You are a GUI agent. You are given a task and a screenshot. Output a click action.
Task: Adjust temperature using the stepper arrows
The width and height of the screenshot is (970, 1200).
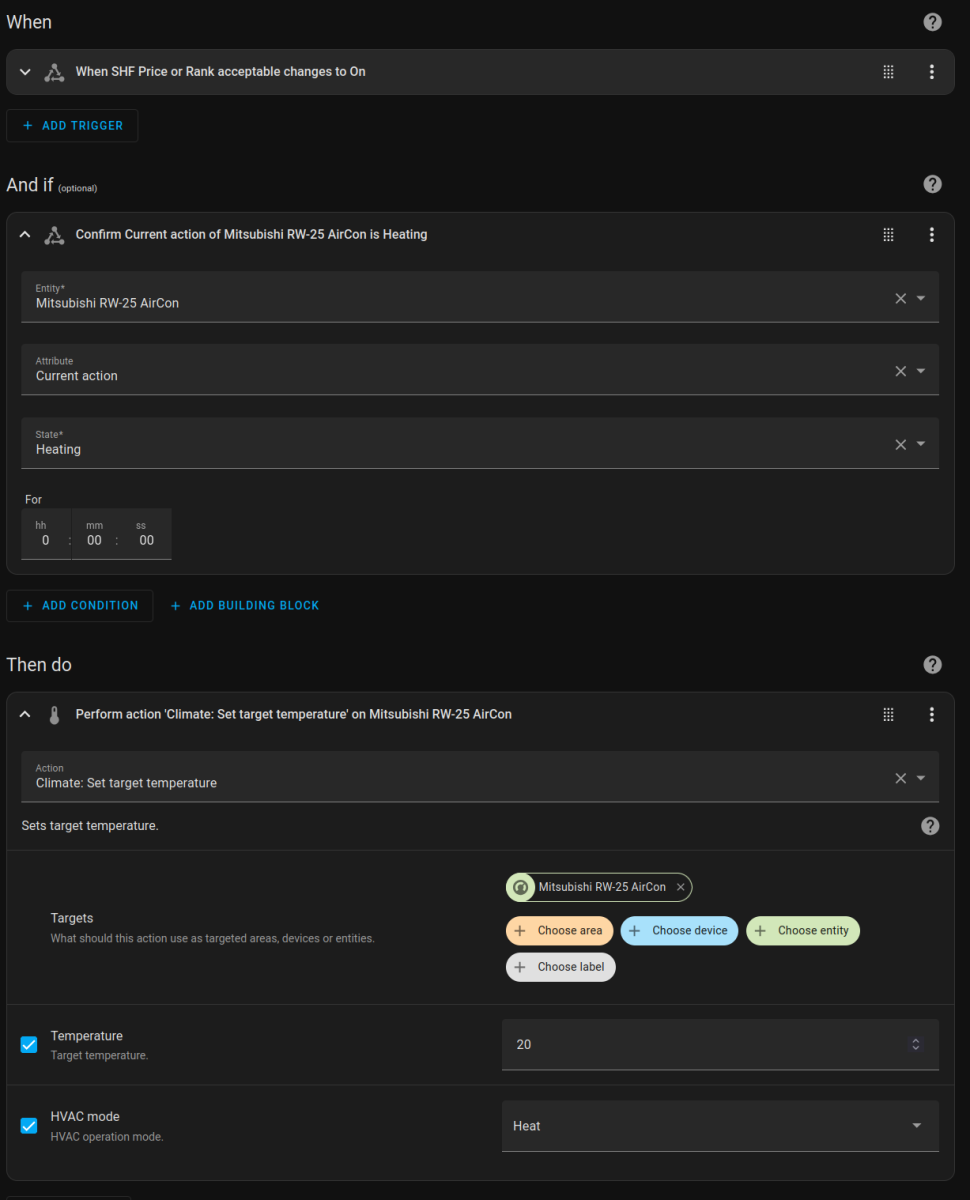(x=915, y=1044)
